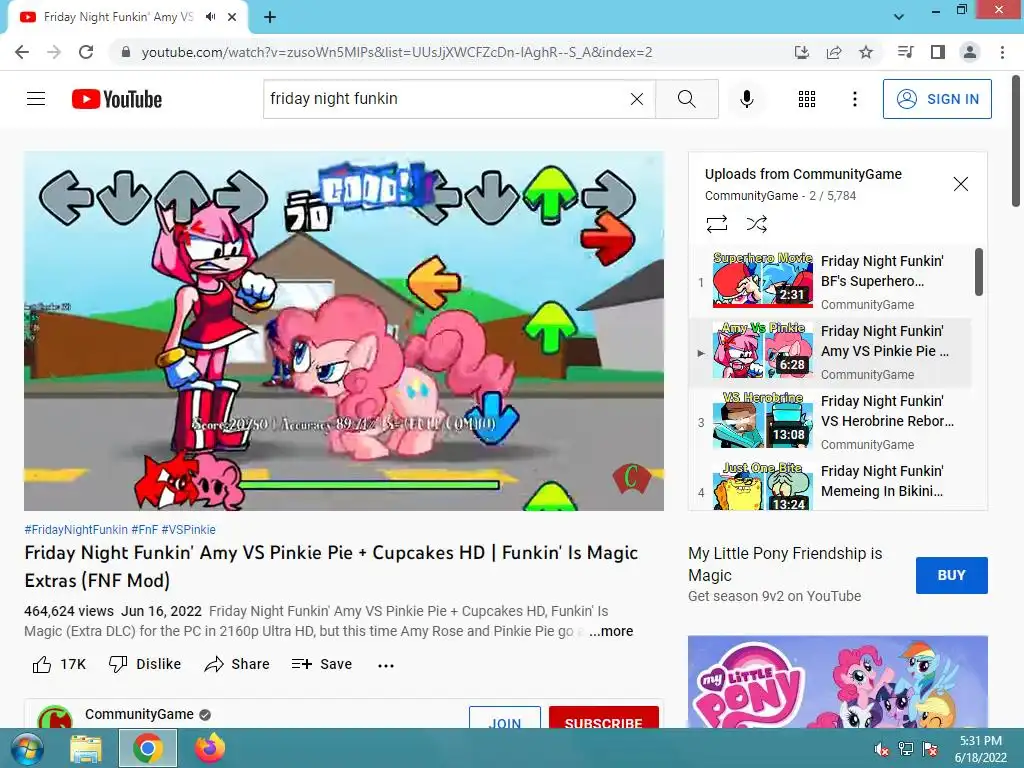The height and width of the screenshot is (768, 1024).
Task: Open more actions ellipsis under video
Action: 386,665
